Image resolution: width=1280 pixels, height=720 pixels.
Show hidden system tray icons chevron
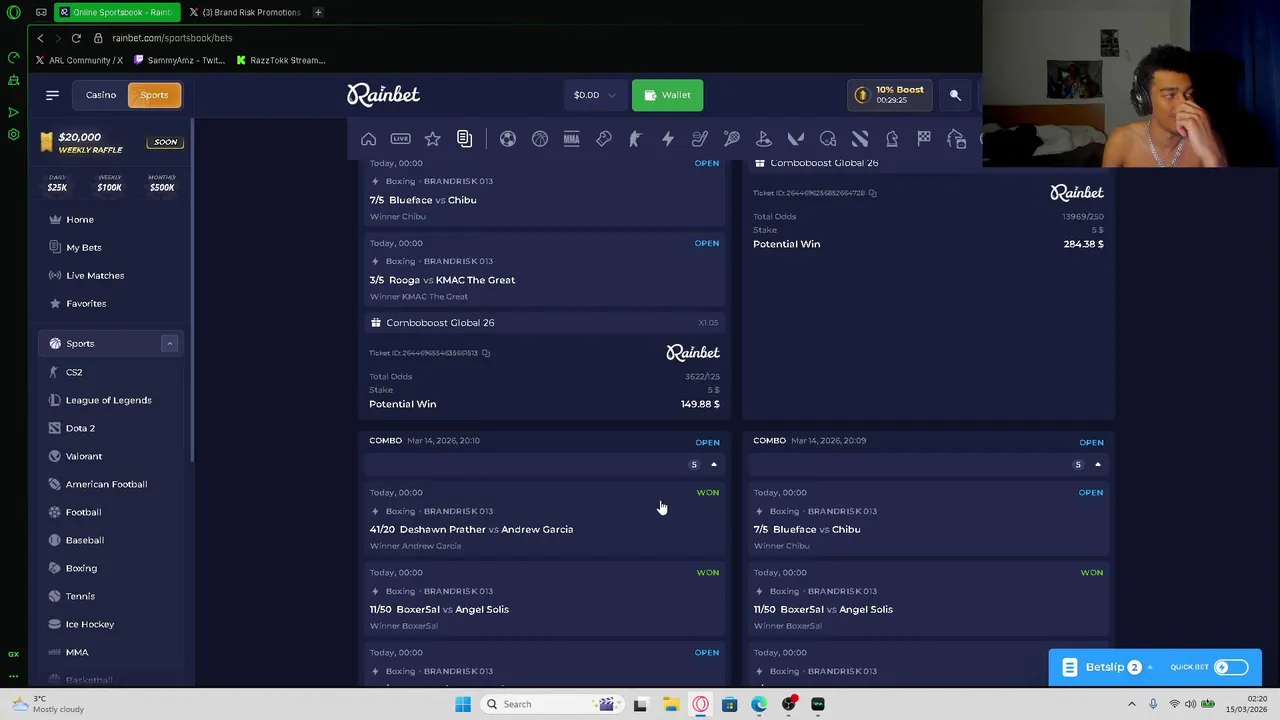click(x=1132, y=704)
